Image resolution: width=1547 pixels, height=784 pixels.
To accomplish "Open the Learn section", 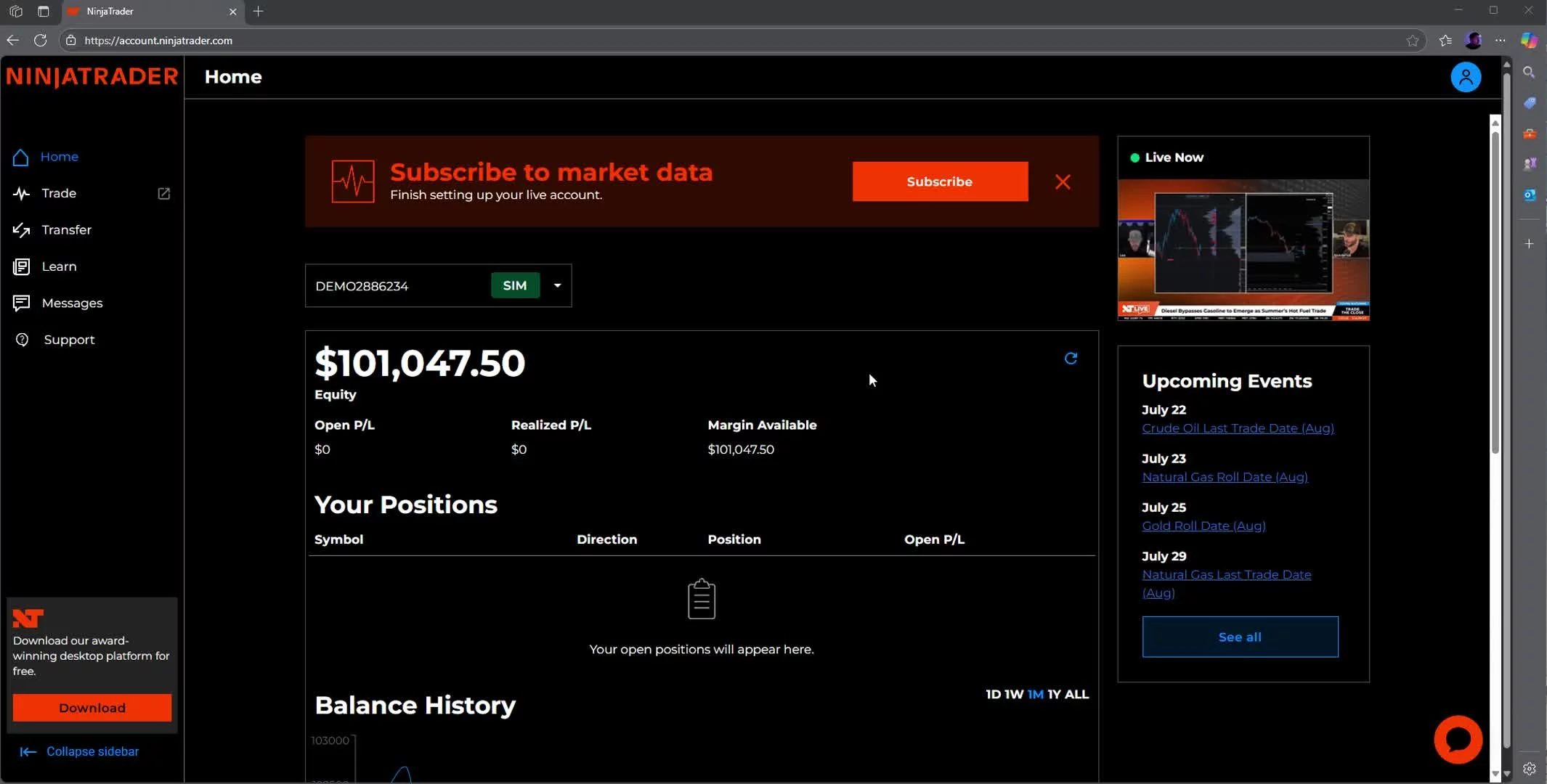I will 59,266.
